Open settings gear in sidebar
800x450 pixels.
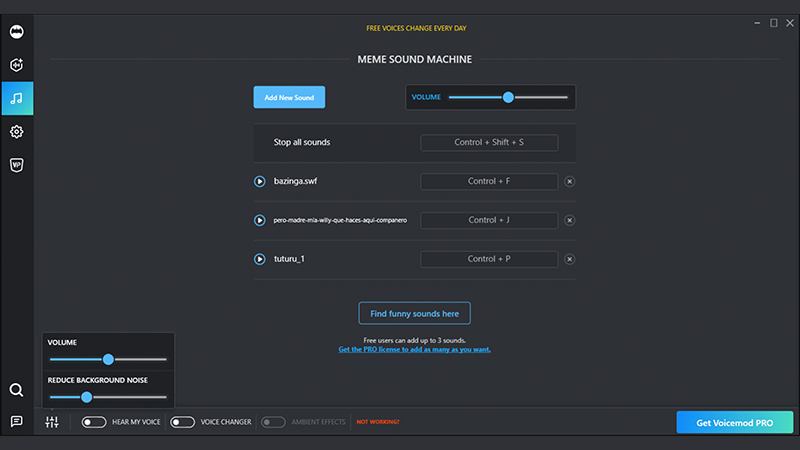(x=16, y=132)
